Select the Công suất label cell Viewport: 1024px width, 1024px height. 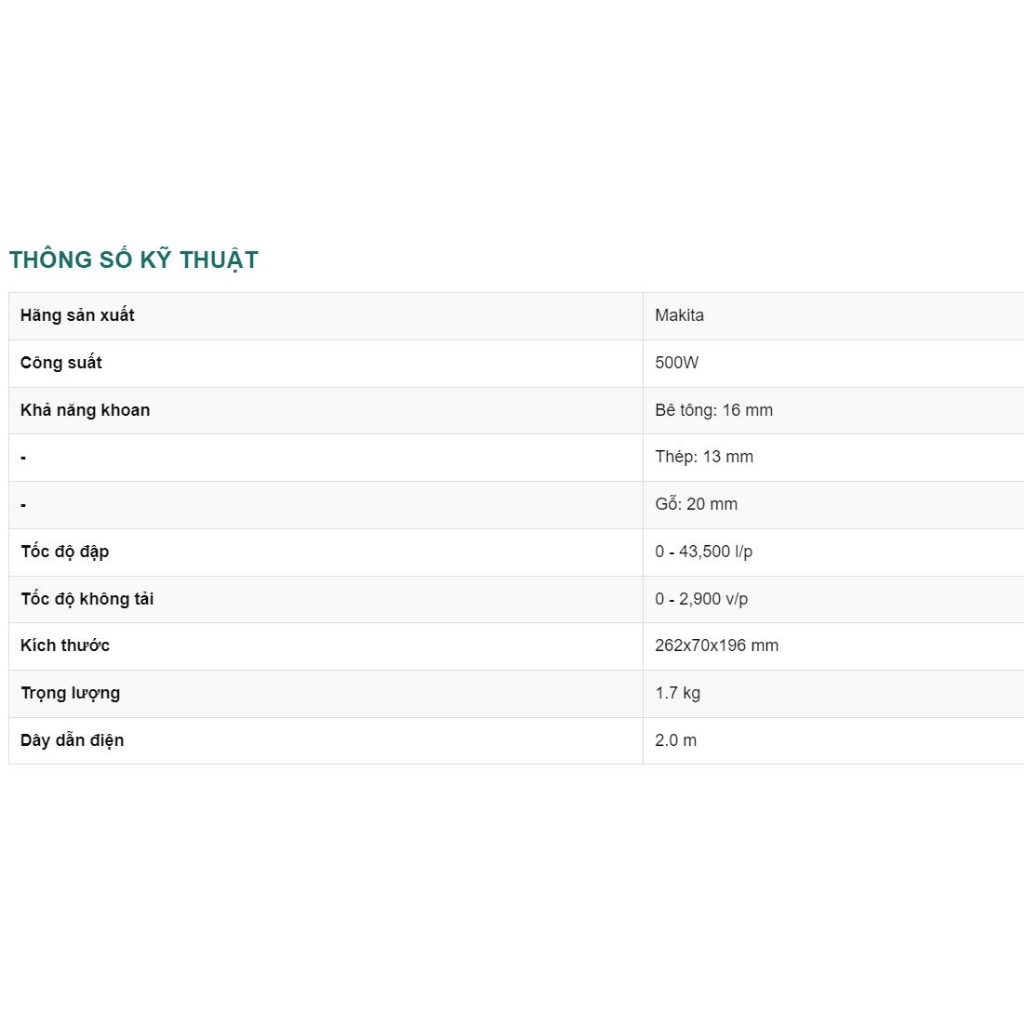[61, 363]
